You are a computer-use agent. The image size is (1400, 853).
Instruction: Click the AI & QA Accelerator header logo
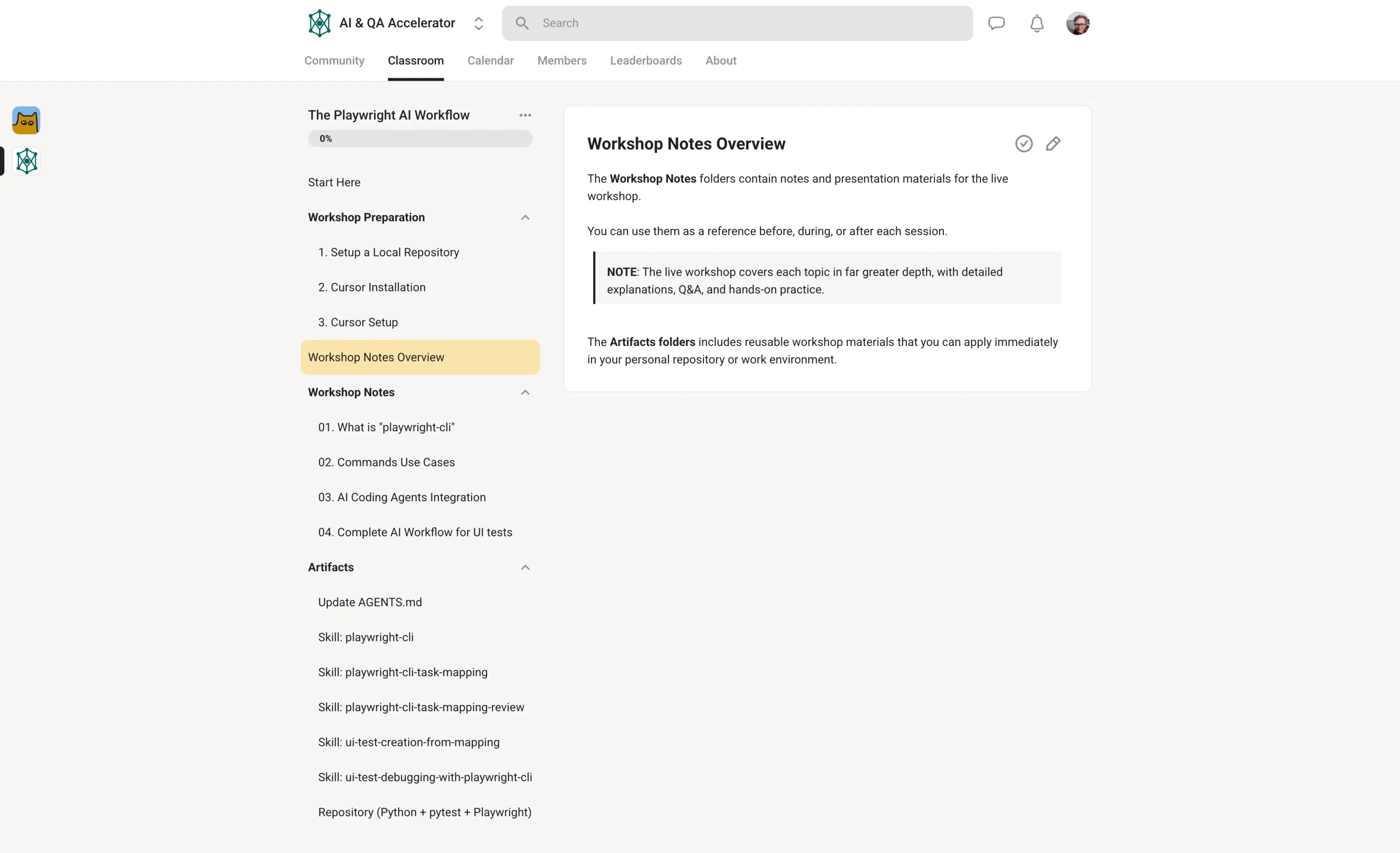(319, 23)
